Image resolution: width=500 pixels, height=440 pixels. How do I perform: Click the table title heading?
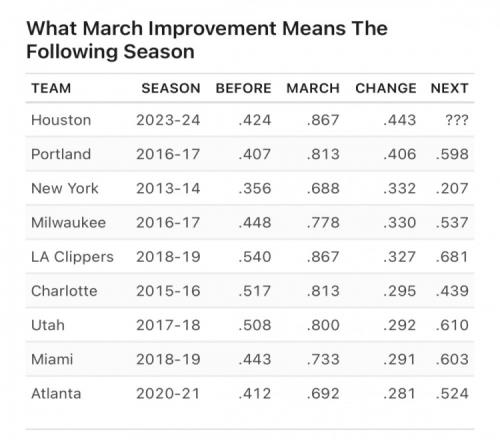coord(207,40)
